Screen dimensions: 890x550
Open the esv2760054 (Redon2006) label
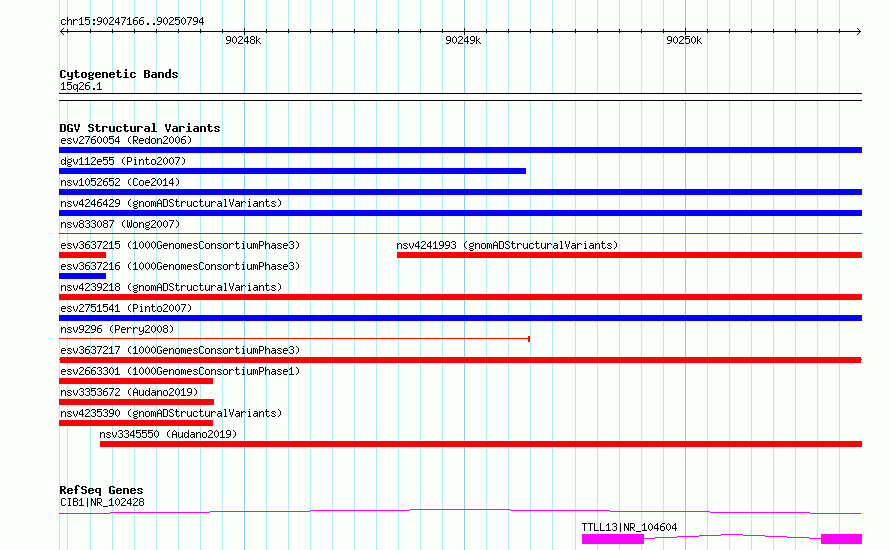point(126,140)
